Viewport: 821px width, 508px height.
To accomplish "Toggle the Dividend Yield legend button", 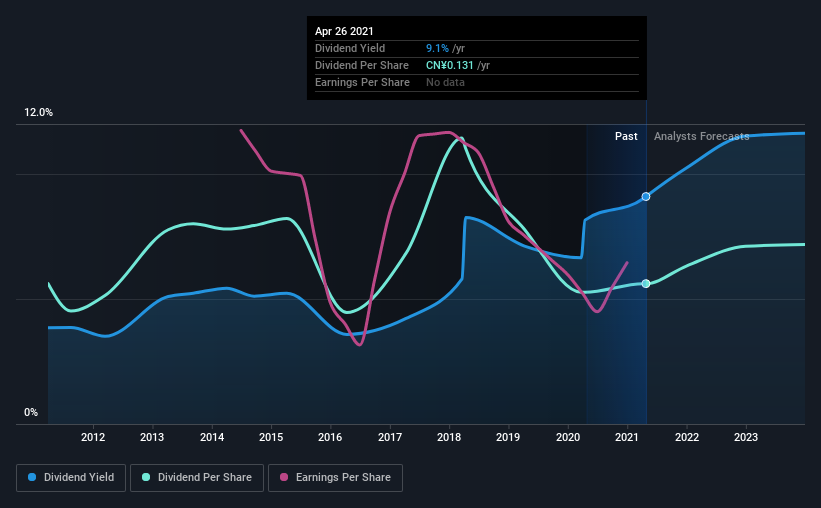I will coord(71,478).
